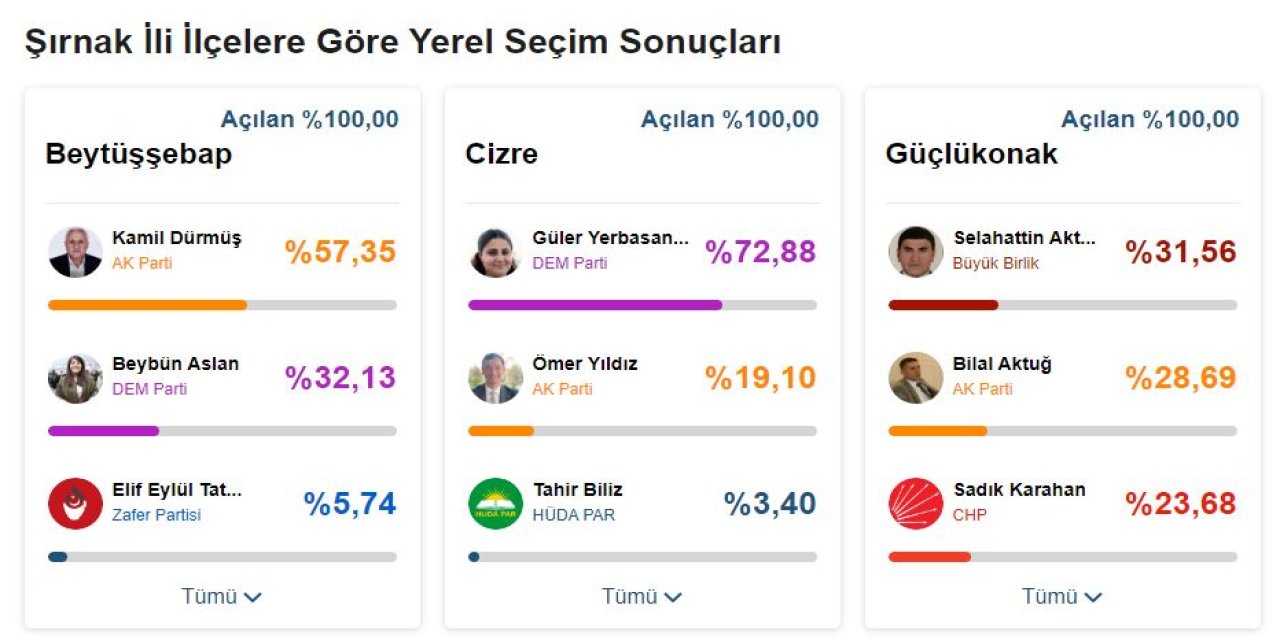This screenshot has height=640, width=1280.
Task: Click Ömer Yıldız's profile picture
Action: (x=495, y=378)
